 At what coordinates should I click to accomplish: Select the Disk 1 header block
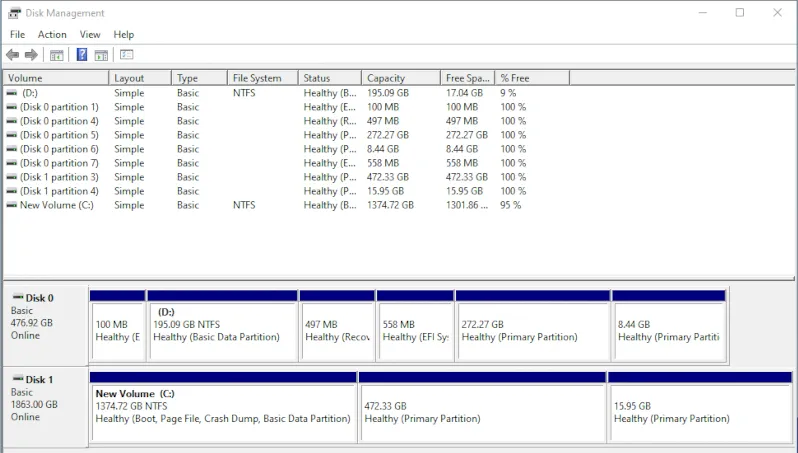[x=45, y=407]
